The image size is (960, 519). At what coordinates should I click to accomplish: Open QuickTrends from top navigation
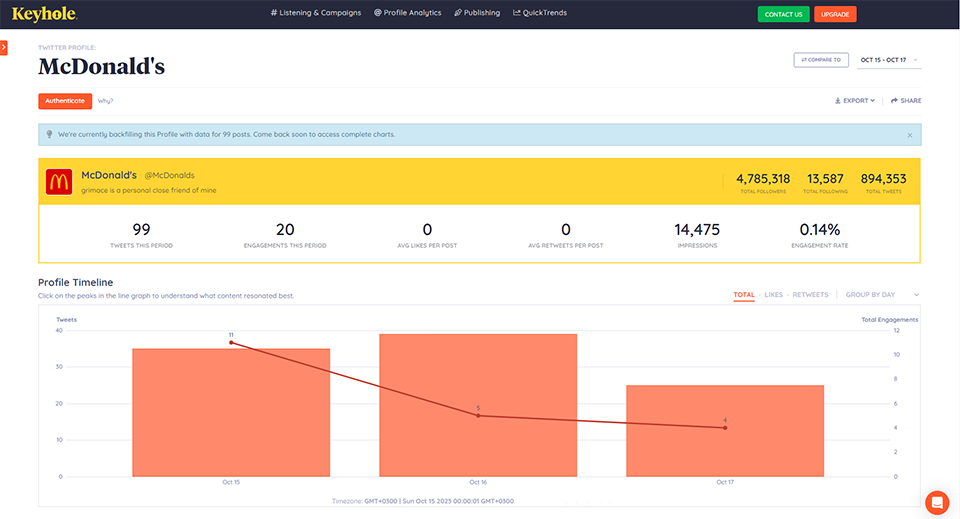[x=540, y=13]
